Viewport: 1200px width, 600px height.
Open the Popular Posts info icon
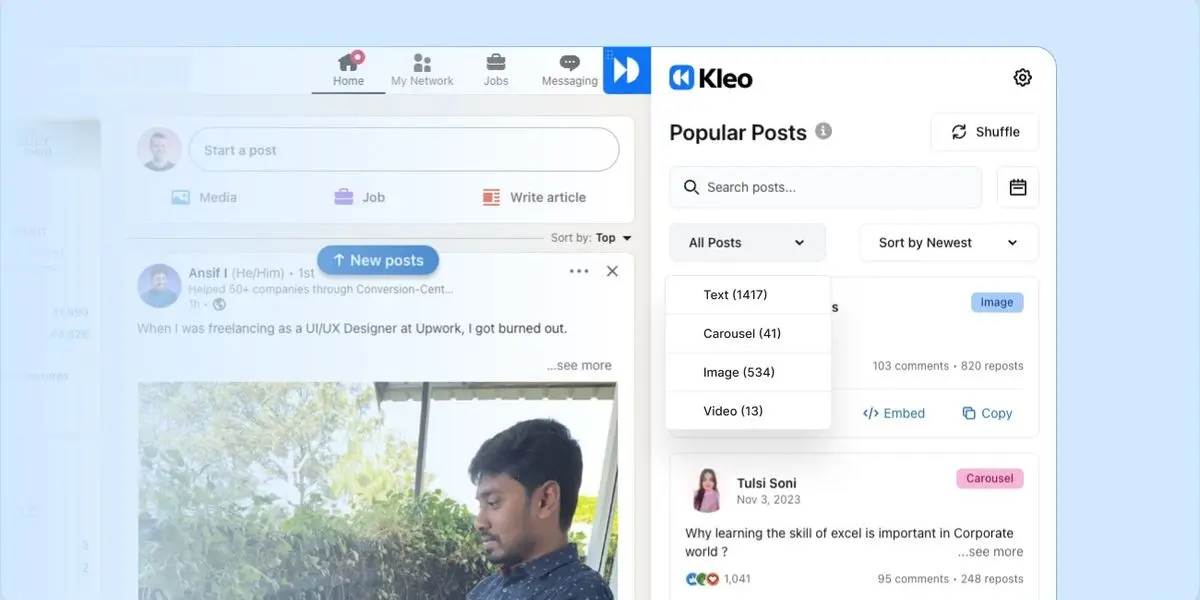tap(823, 131)
